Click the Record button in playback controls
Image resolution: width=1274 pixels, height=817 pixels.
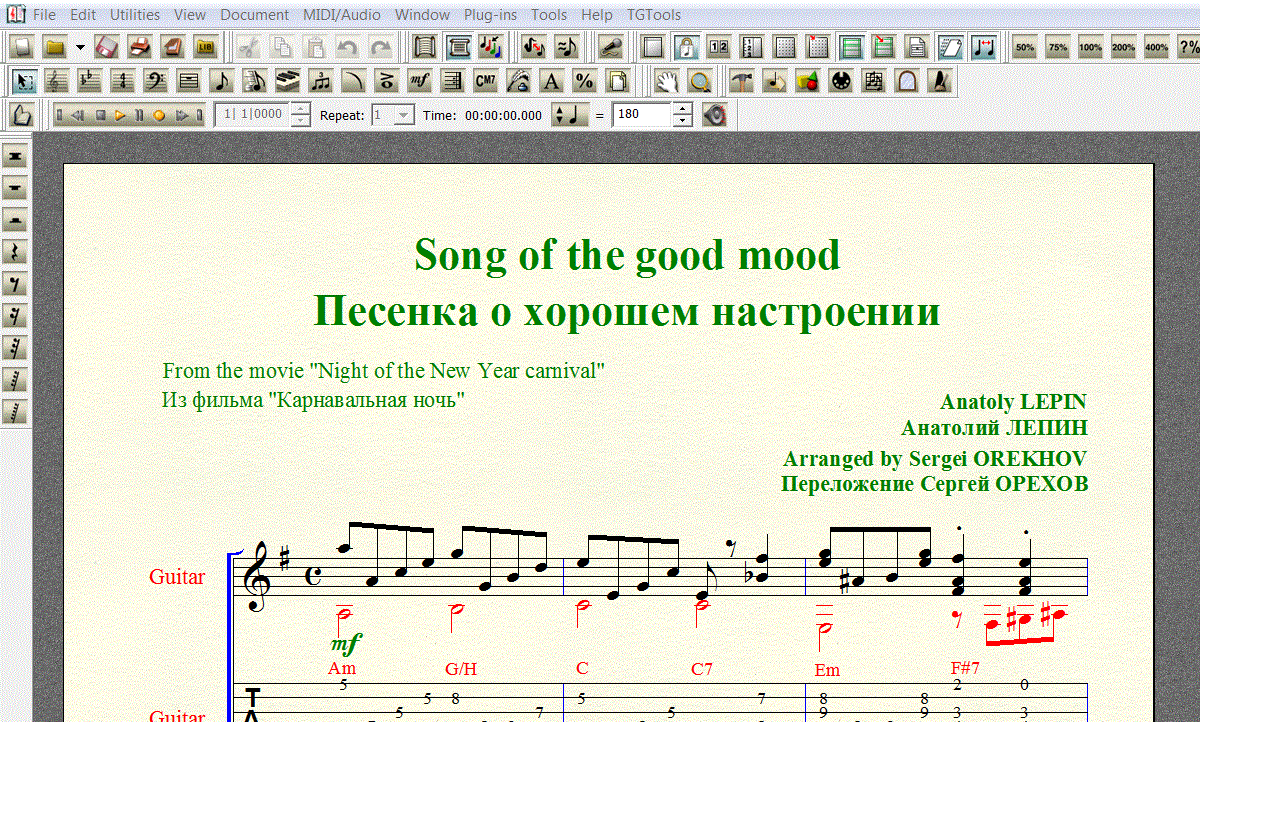click(x=158, y=116)
